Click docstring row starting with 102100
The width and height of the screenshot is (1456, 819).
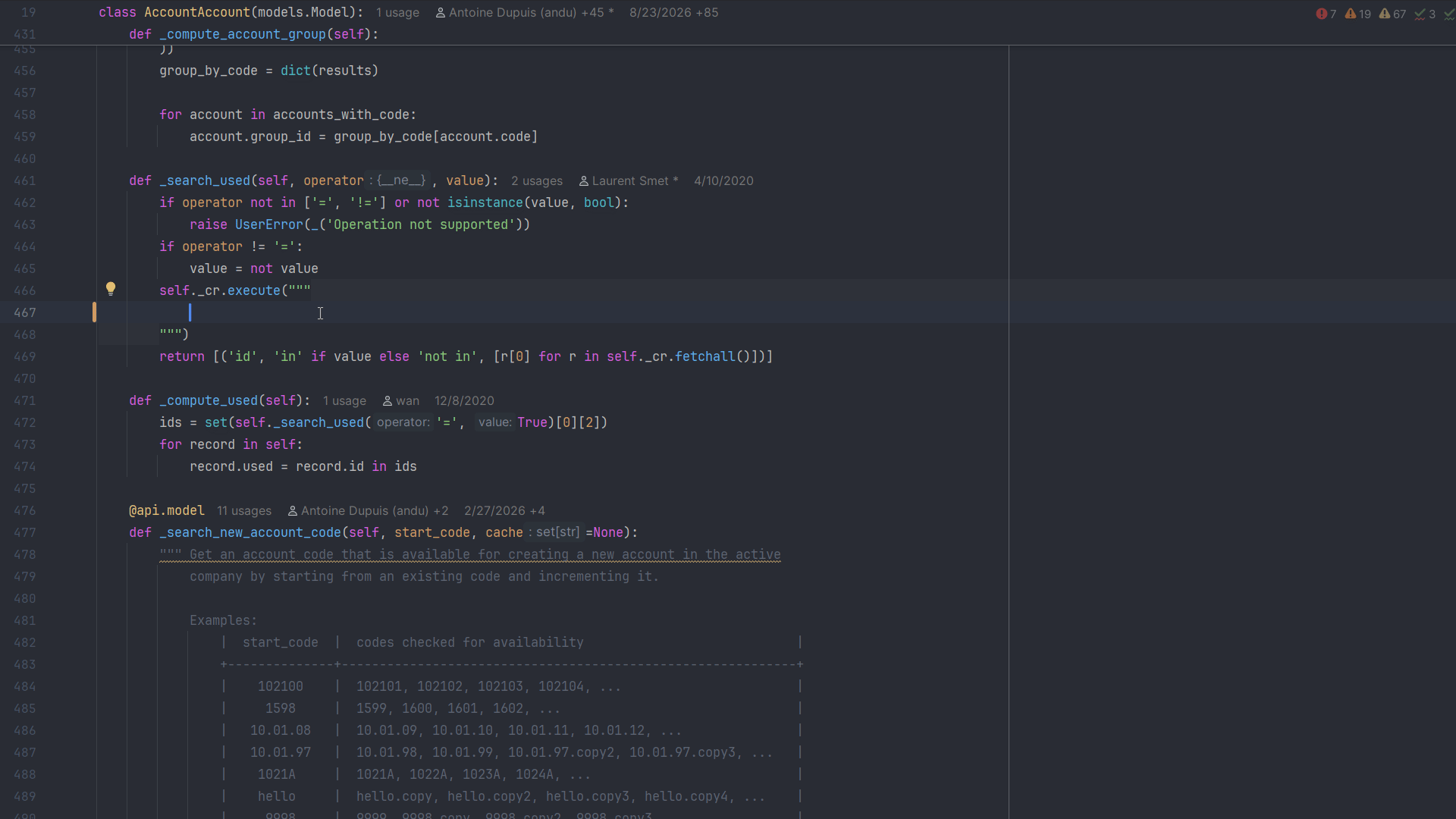(511, 687)
